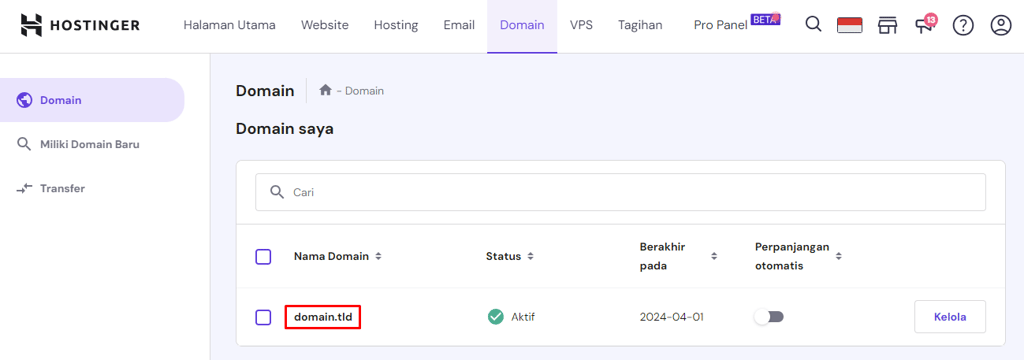Toggle automatic renewal for domain.tld
The image size is (1024, 360).
click(769, 317)
